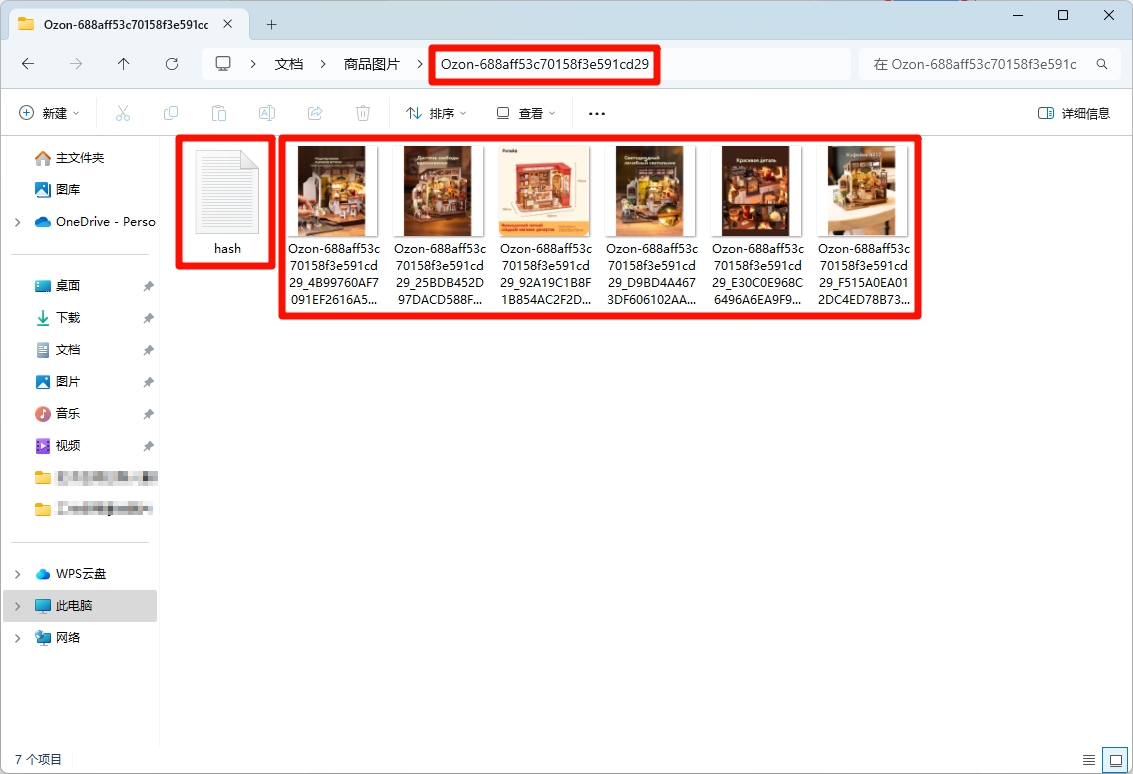Expand the WPS云盘 tree node

click(18, 574)
